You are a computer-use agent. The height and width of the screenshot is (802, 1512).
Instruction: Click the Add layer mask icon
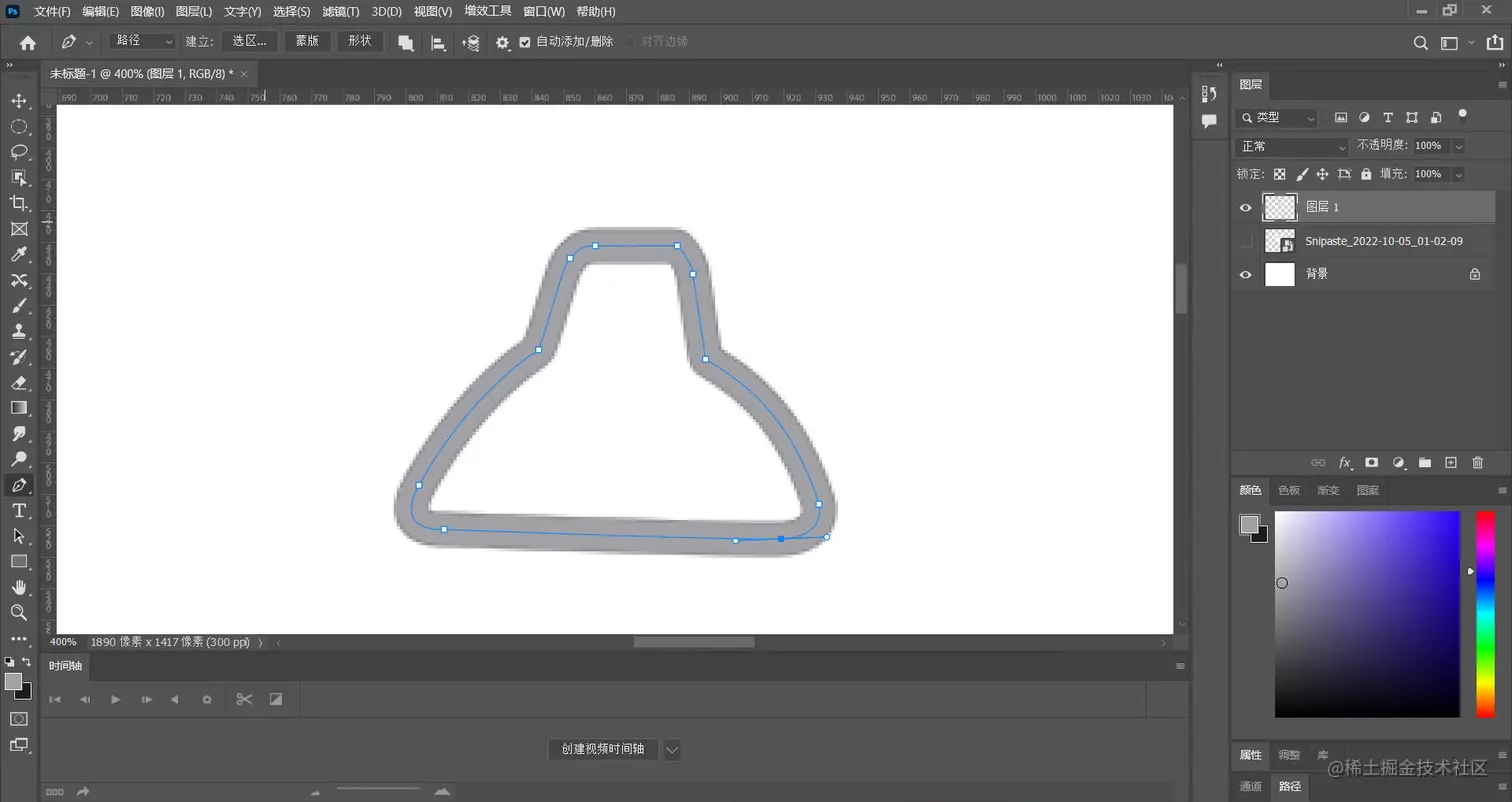pyautogui.click(x=1371, y=462)
